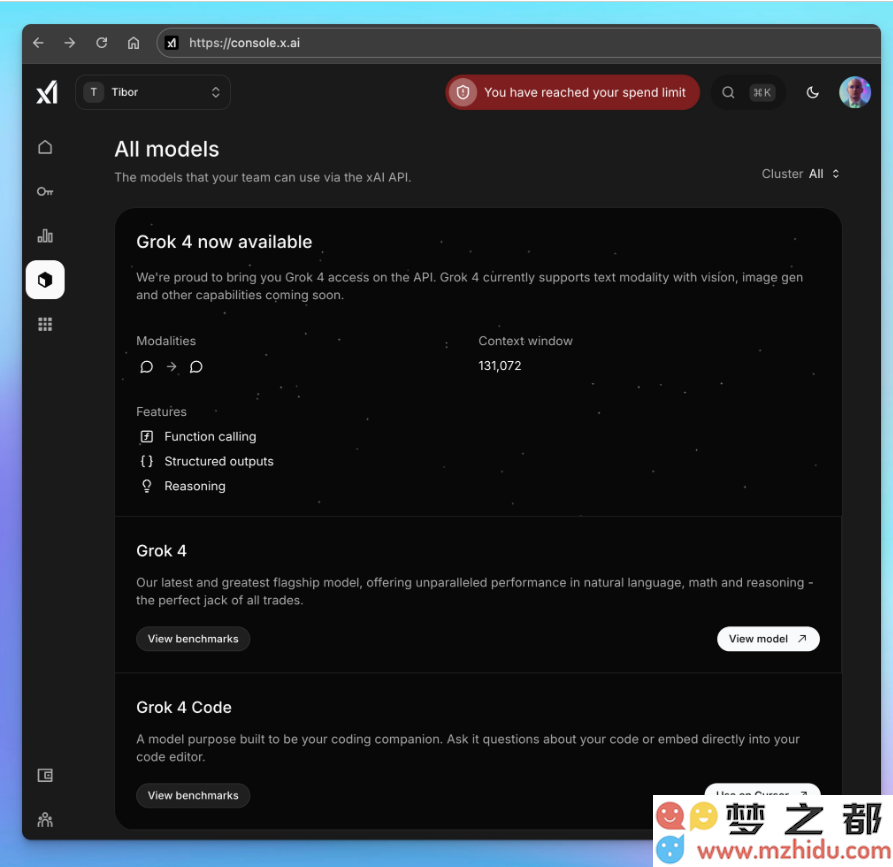Go back in browser history

point(38,43)
